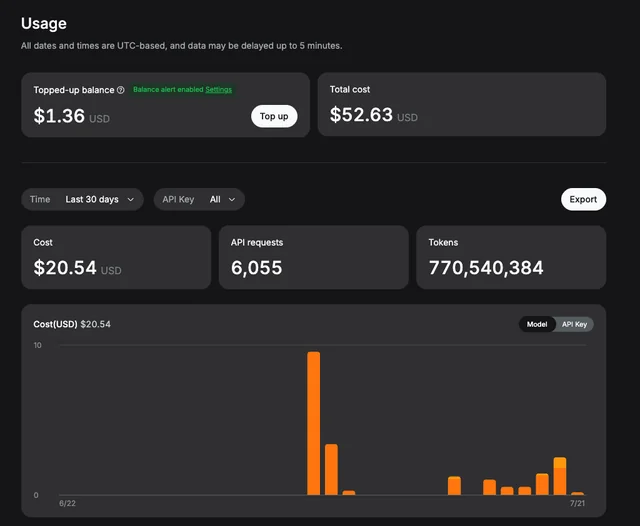This screenshot has width=640, height=526.
Task: Click the two-tone orange bar near 7/21
Action: pos(560,476)
